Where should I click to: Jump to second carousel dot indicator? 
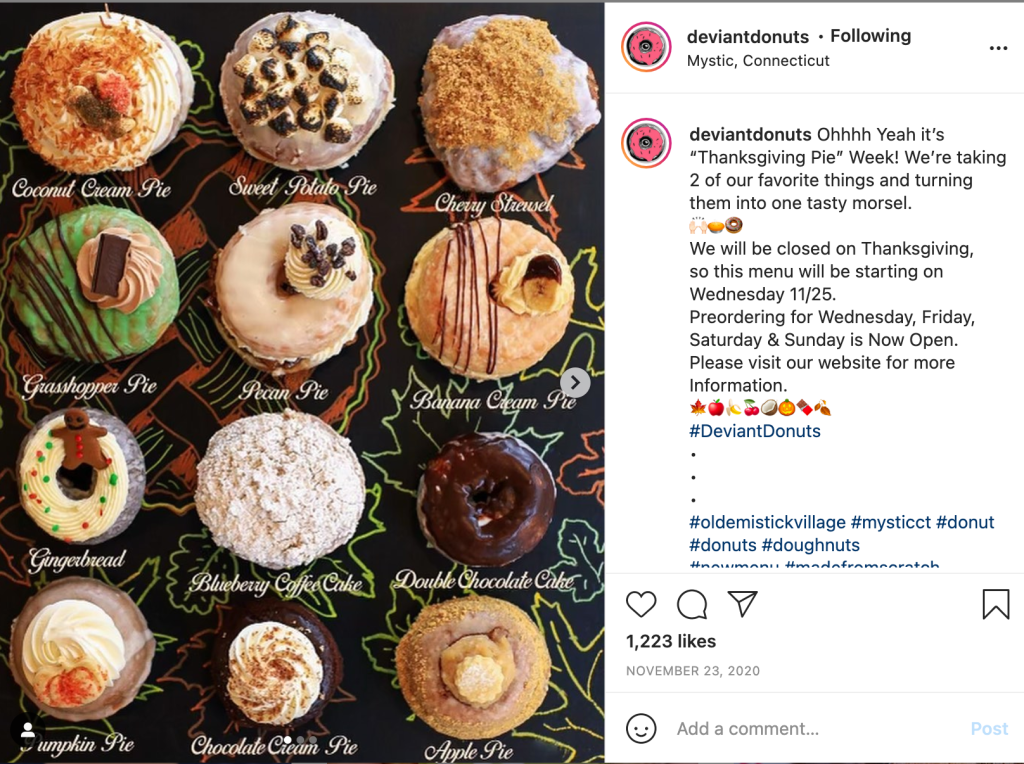click(300, 740)
